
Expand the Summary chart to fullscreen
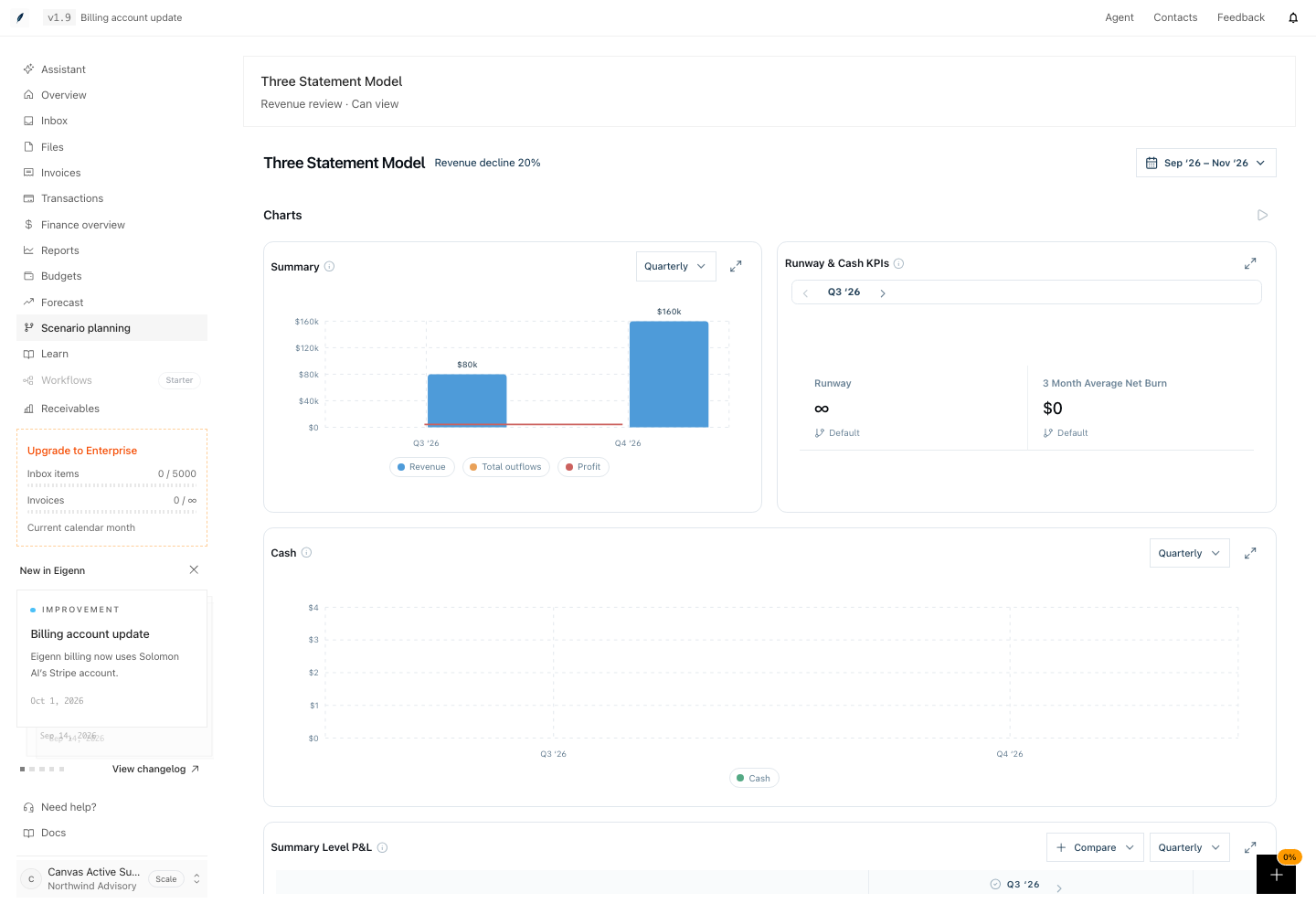tap(736, 266)
